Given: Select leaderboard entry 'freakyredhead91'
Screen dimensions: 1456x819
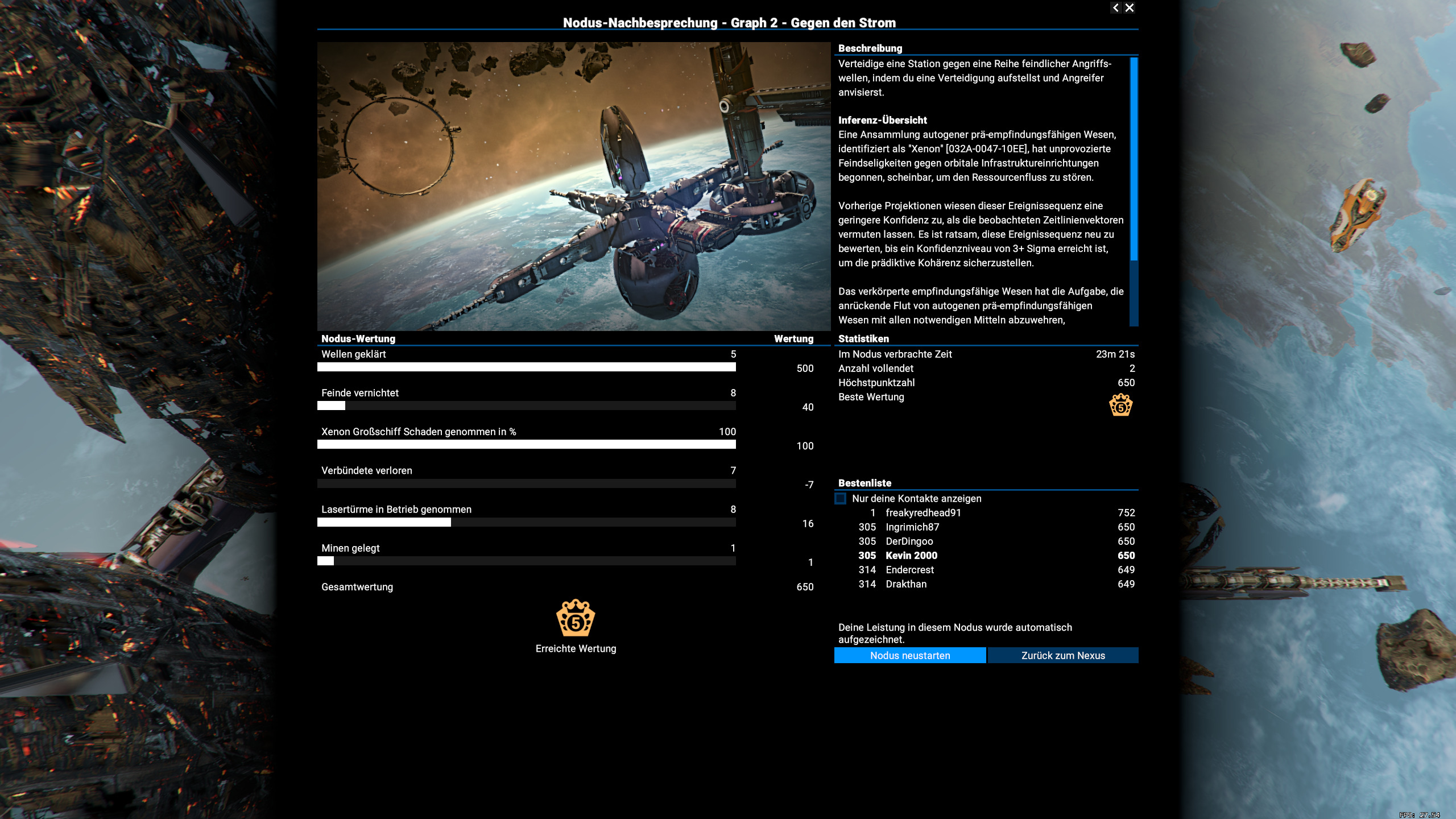Looking at the screenshot, I should [986, 513].
